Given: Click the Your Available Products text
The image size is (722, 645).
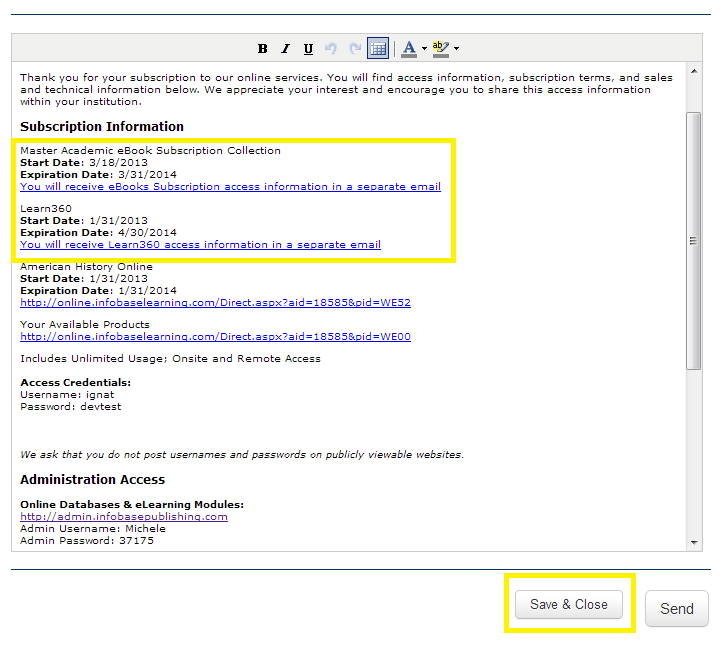Looking at the screenshot, I should (85, 325).
